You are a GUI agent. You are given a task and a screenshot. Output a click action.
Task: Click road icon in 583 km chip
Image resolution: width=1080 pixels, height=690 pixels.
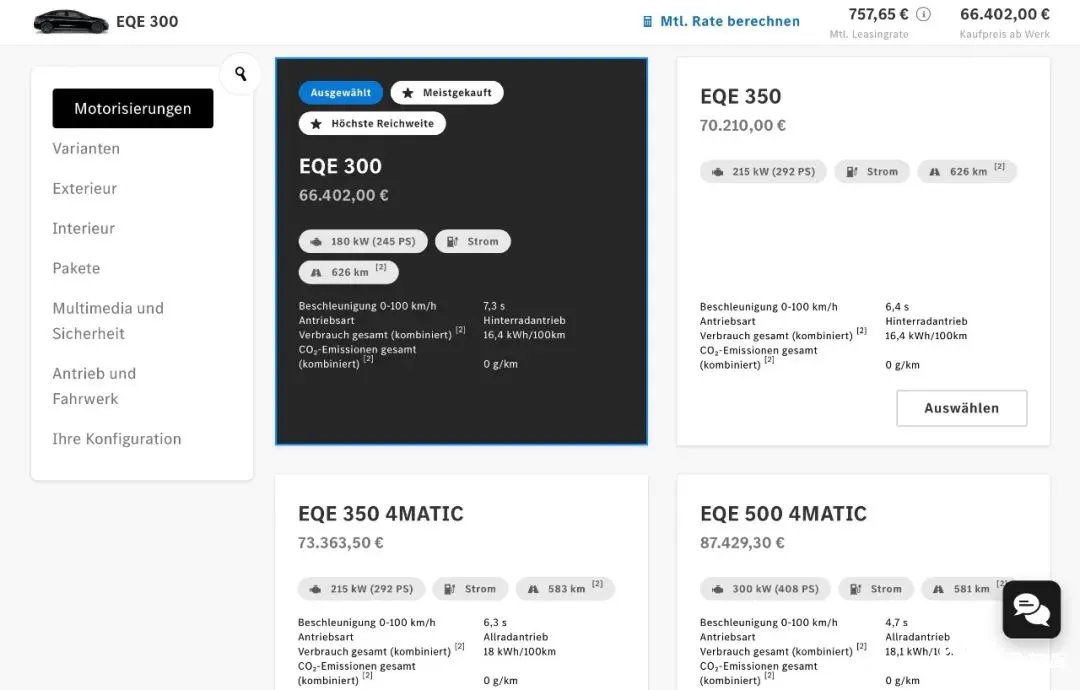point(533,589)
